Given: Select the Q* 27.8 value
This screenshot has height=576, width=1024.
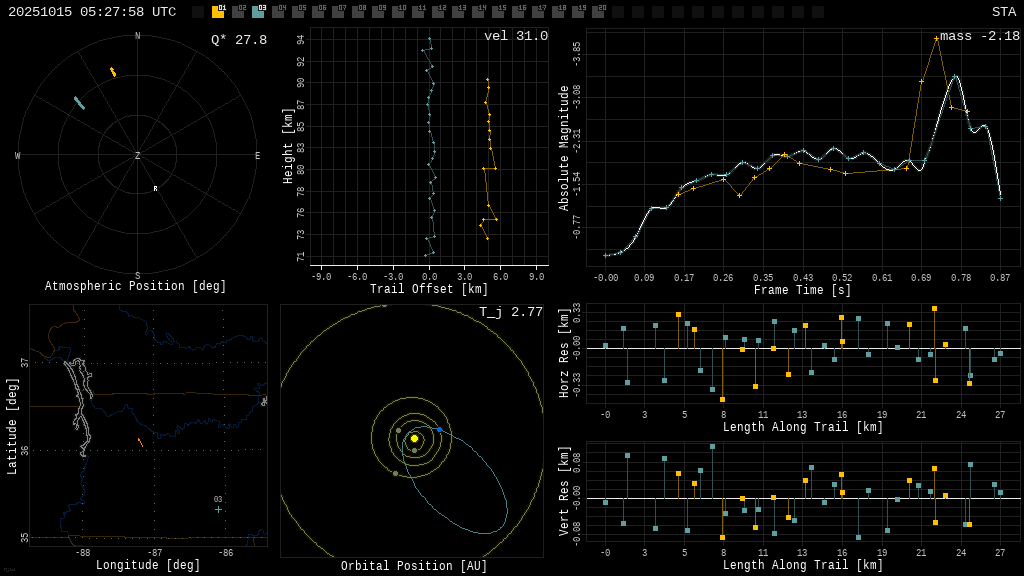Looking at the screenshot, I should click(x=238, y=40).
